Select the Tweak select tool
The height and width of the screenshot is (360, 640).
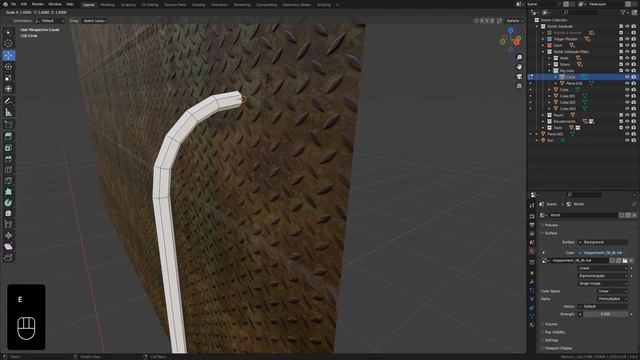point(9,32)
